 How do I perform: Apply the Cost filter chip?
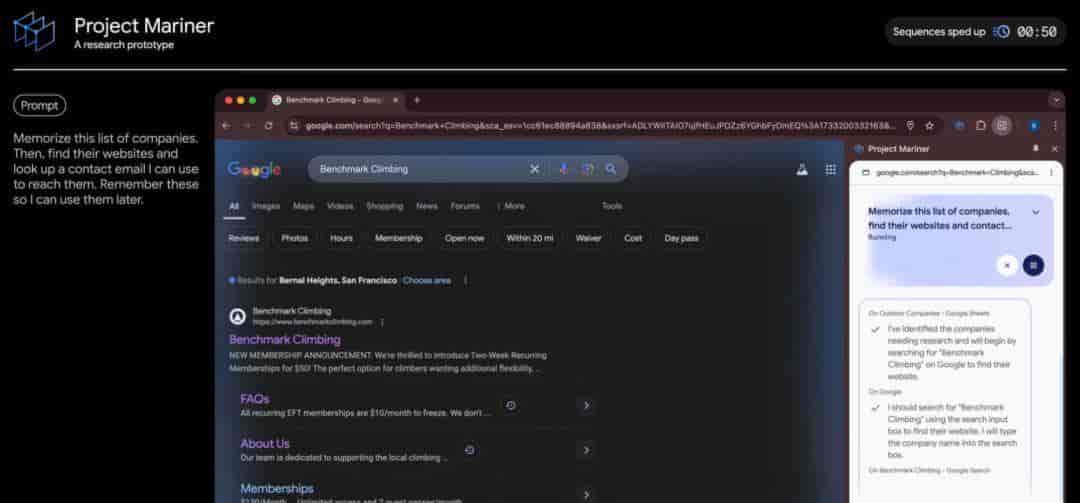[x=633, y=238]
